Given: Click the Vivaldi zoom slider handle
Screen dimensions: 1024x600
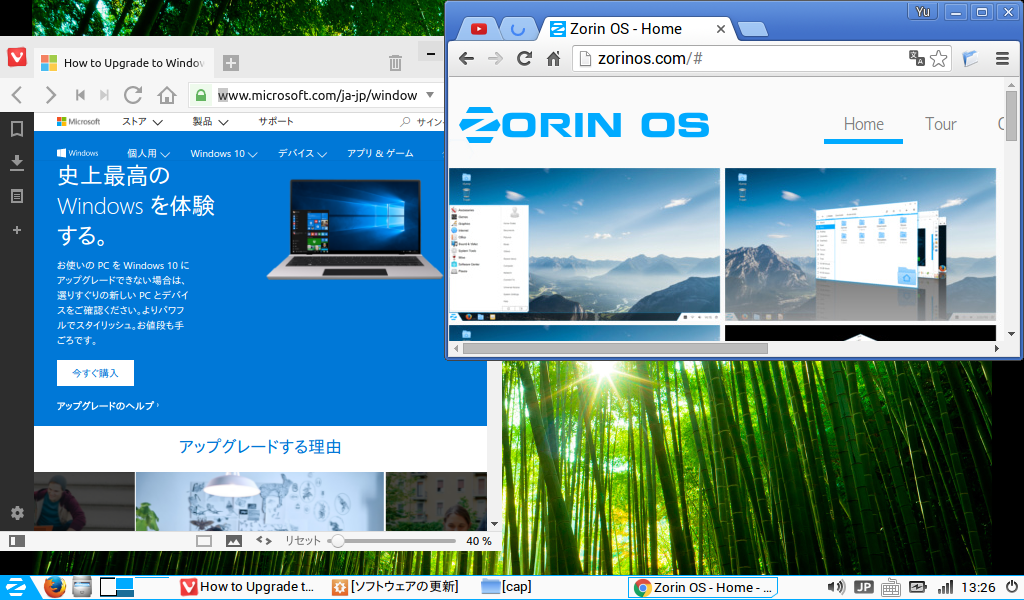Looking at the screenshot, I should pyautogui.click(x=337, y=541).
